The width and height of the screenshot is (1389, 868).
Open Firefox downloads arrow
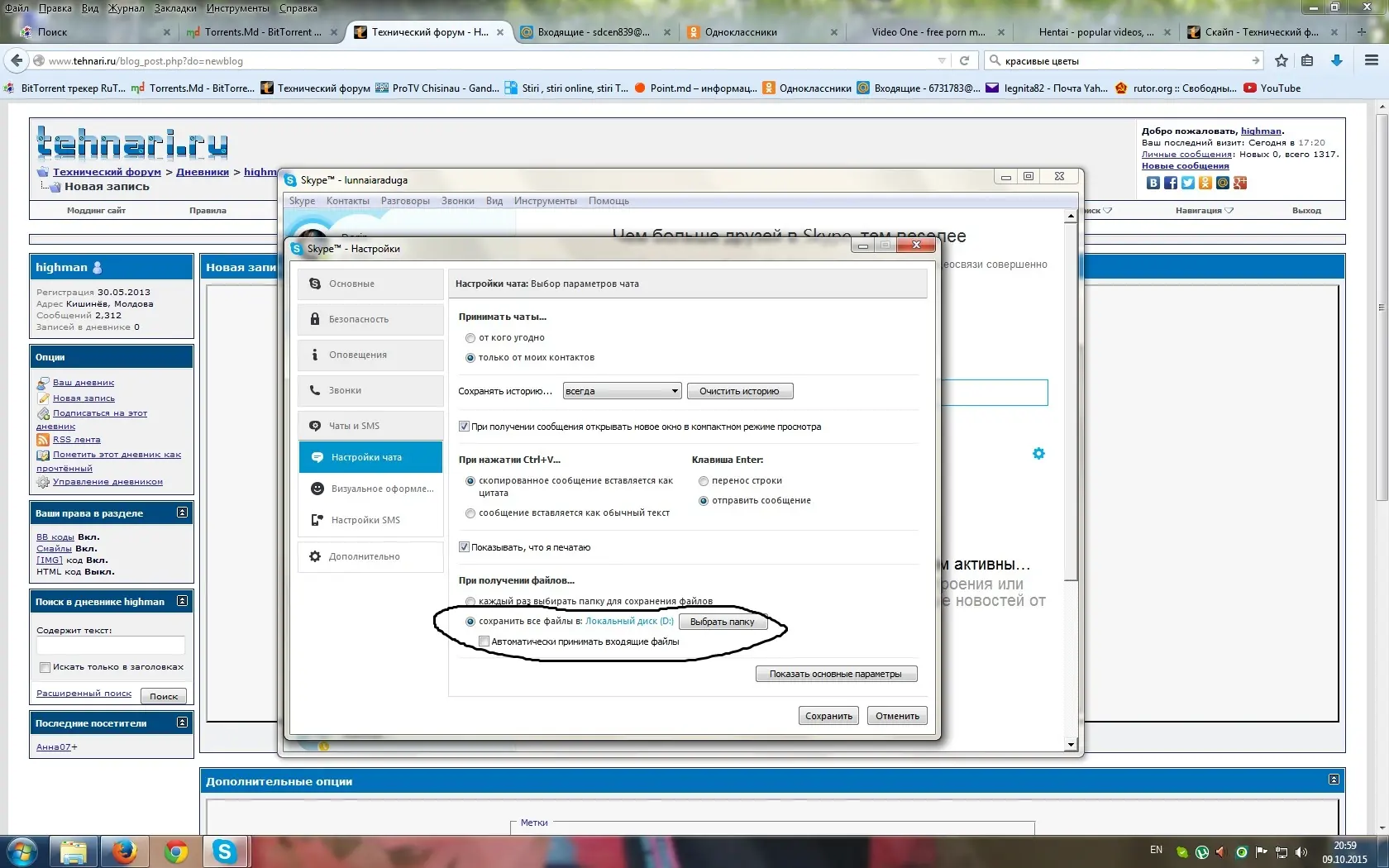click(x=1337, y=60)
